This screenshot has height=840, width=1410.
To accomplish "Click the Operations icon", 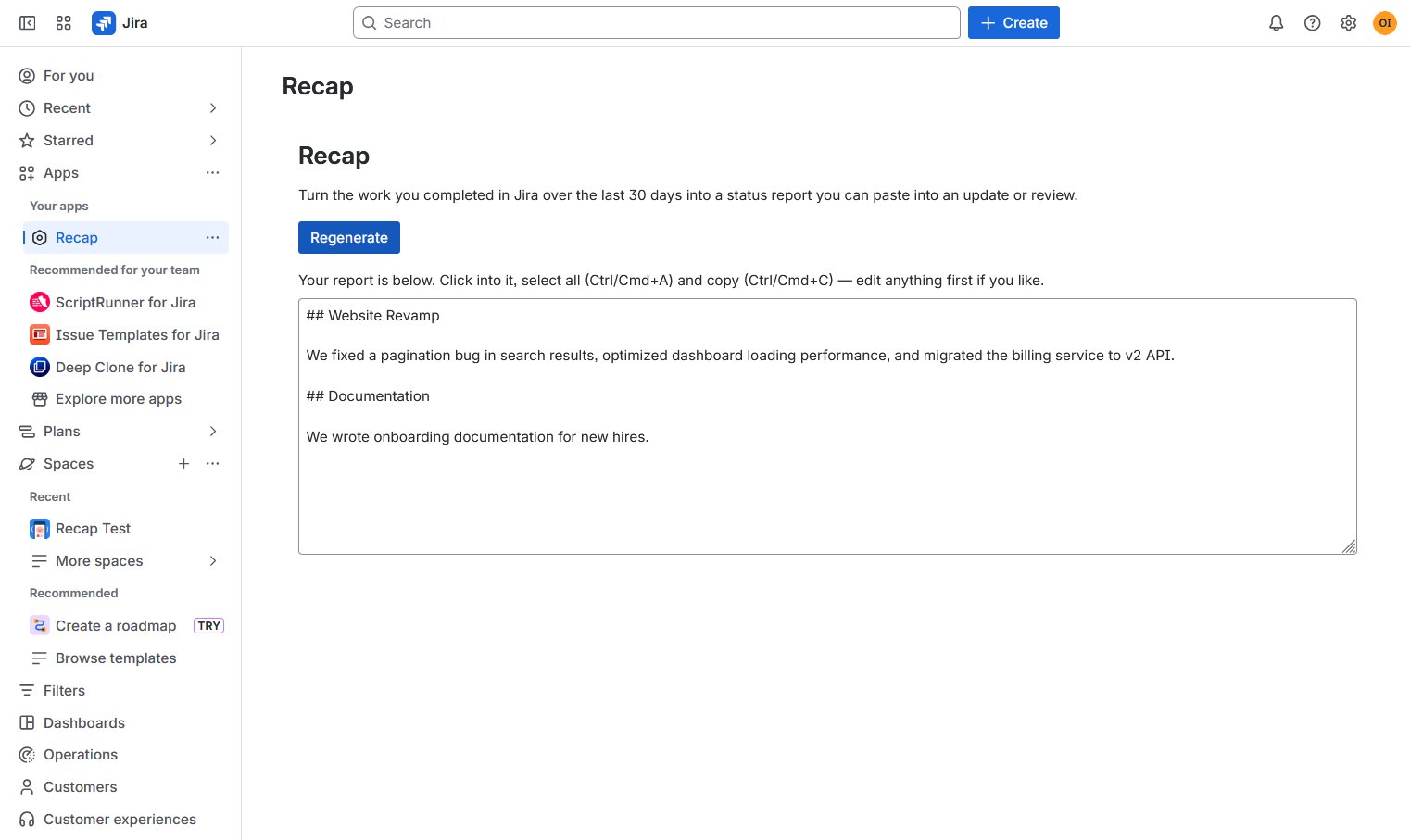I will pos(27,755).
